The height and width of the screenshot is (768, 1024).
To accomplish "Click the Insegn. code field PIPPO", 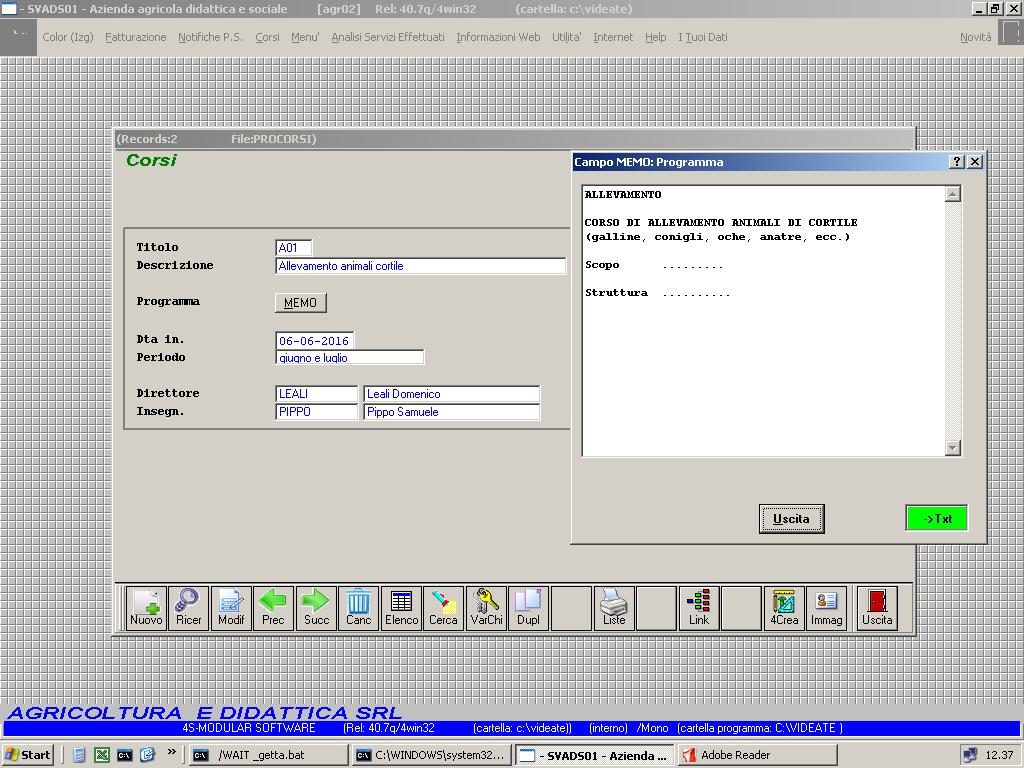I will click(317, 412).
